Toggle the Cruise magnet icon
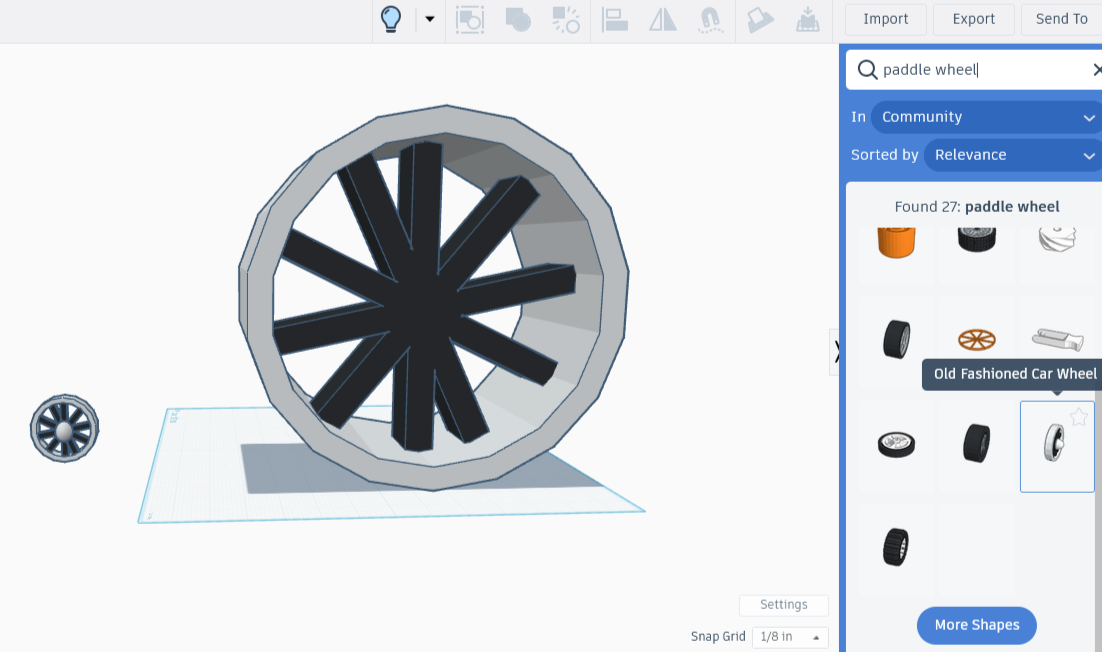The image size is (1102, 652). point(711,20)
